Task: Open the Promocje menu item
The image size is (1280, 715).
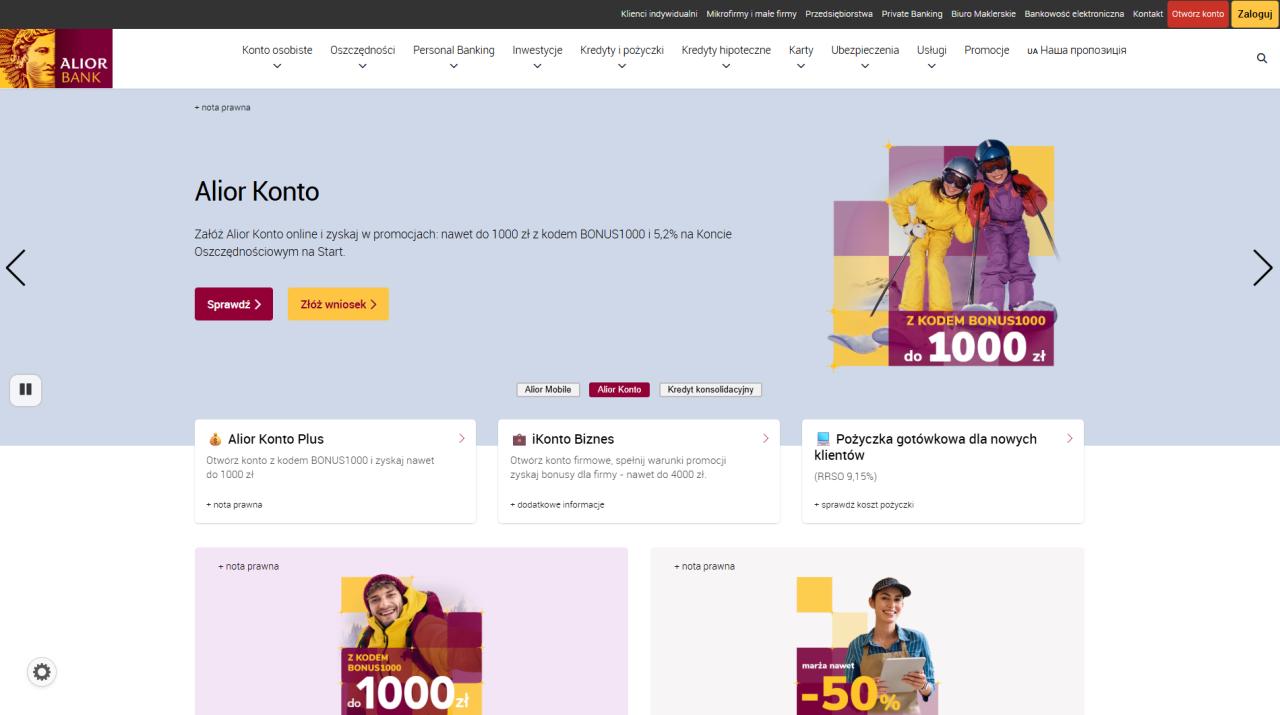Action: tap(986, 50)
